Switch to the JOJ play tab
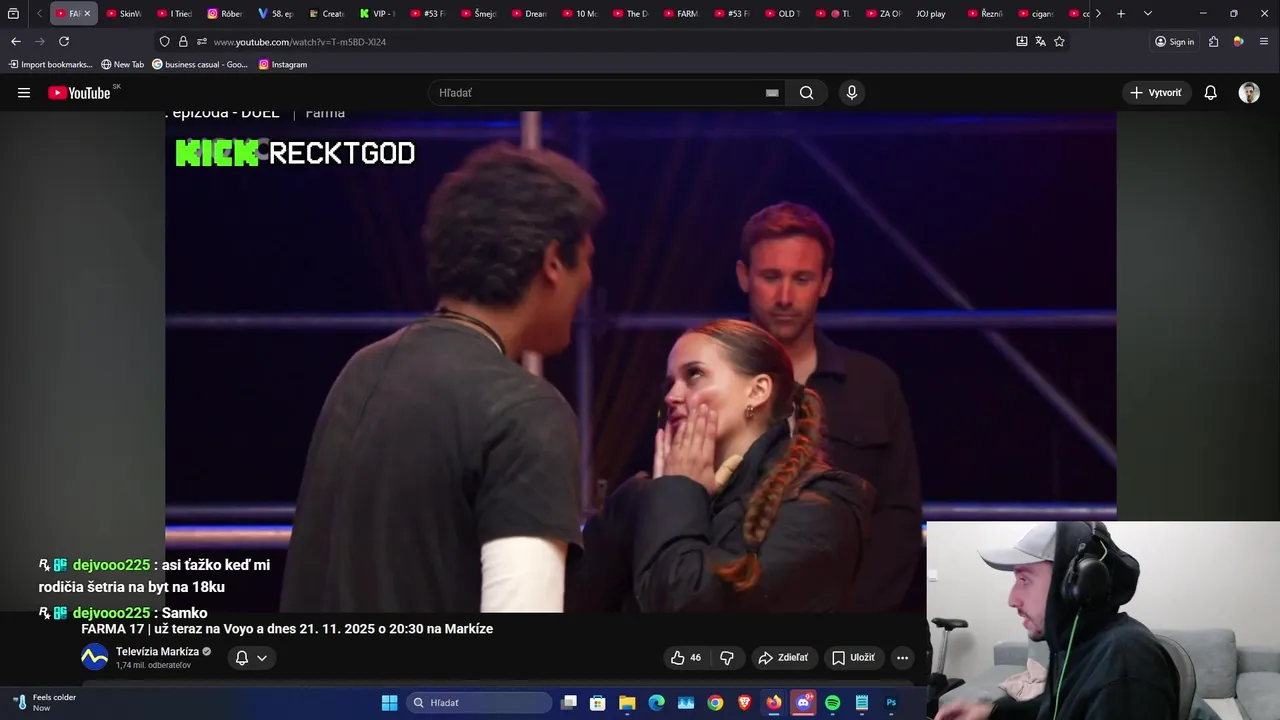The height and width of the screenshot is (720, 1280). [x=930, y=14]
